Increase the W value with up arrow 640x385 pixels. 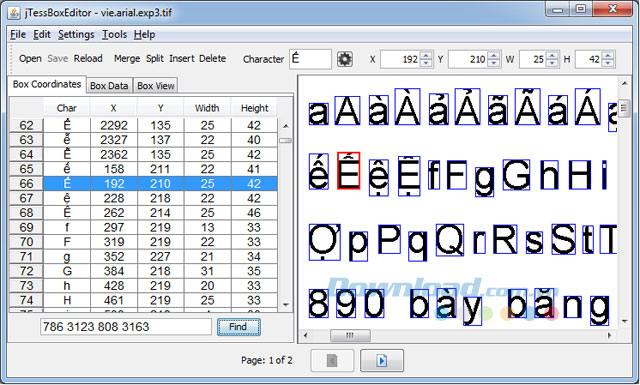[x=552, y=56]
